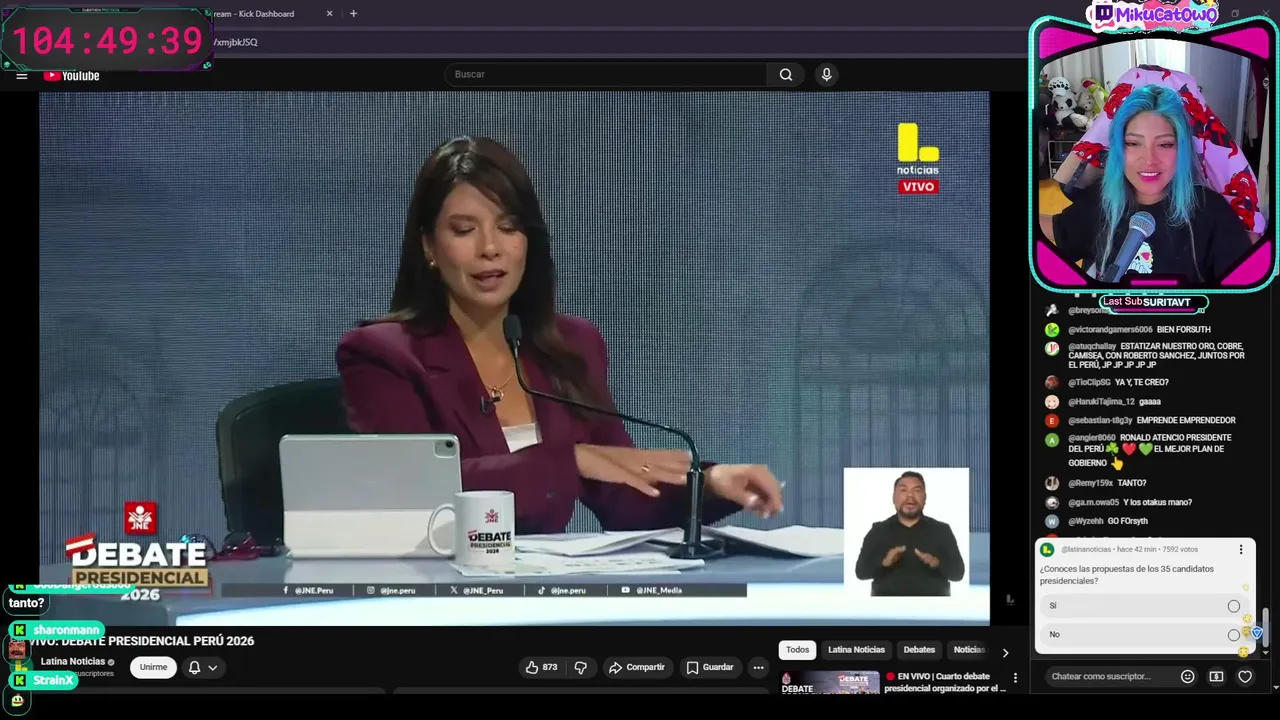The width and height of the screenshot is (1280, 720).
Task: Click the Guardar save button
Action: [x=710, y=667]
